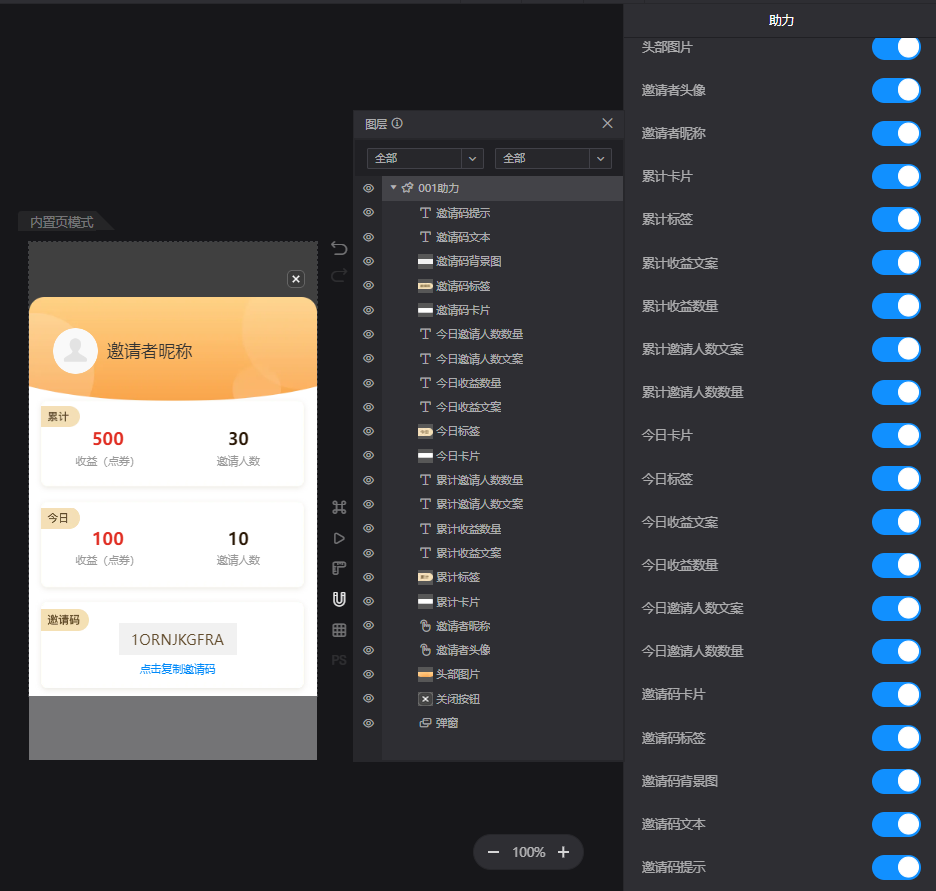The width and height of the screenshot is (936, 891).
Task: Select the 今日卡片 layer row
Action: click(x=502, y=456)
